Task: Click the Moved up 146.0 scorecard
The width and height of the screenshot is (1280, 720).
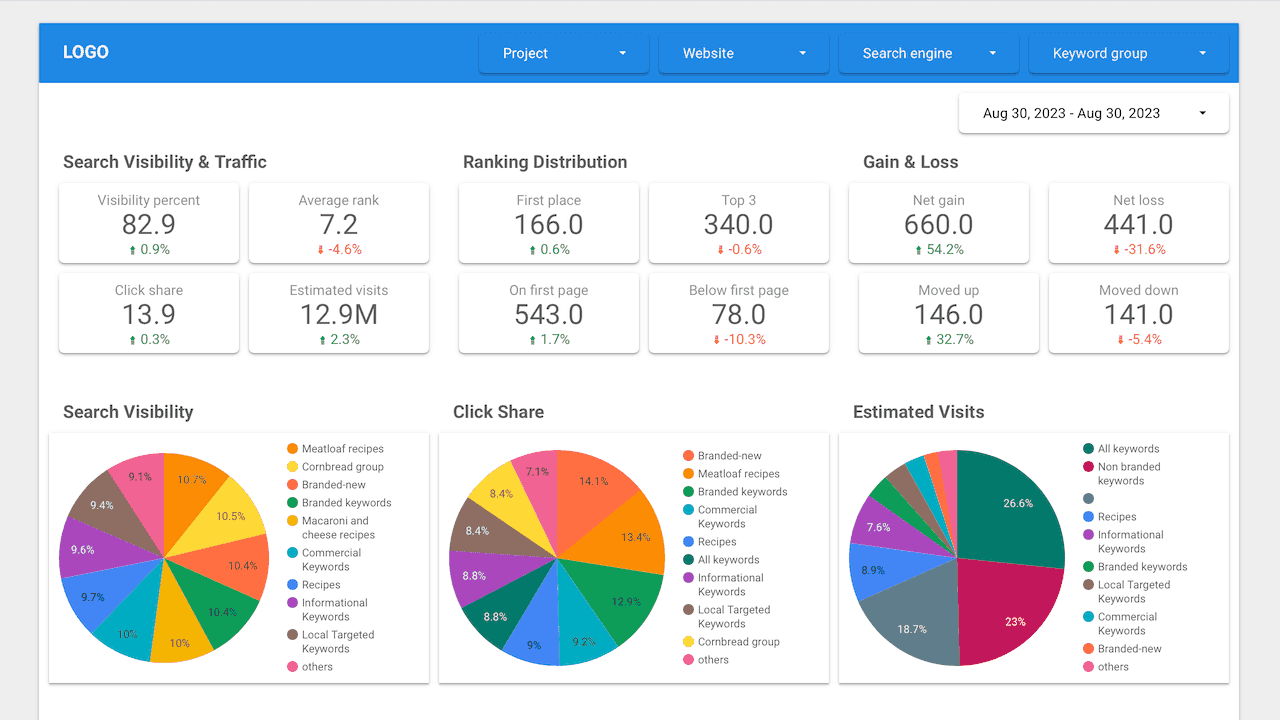Action: pos(949,313)
